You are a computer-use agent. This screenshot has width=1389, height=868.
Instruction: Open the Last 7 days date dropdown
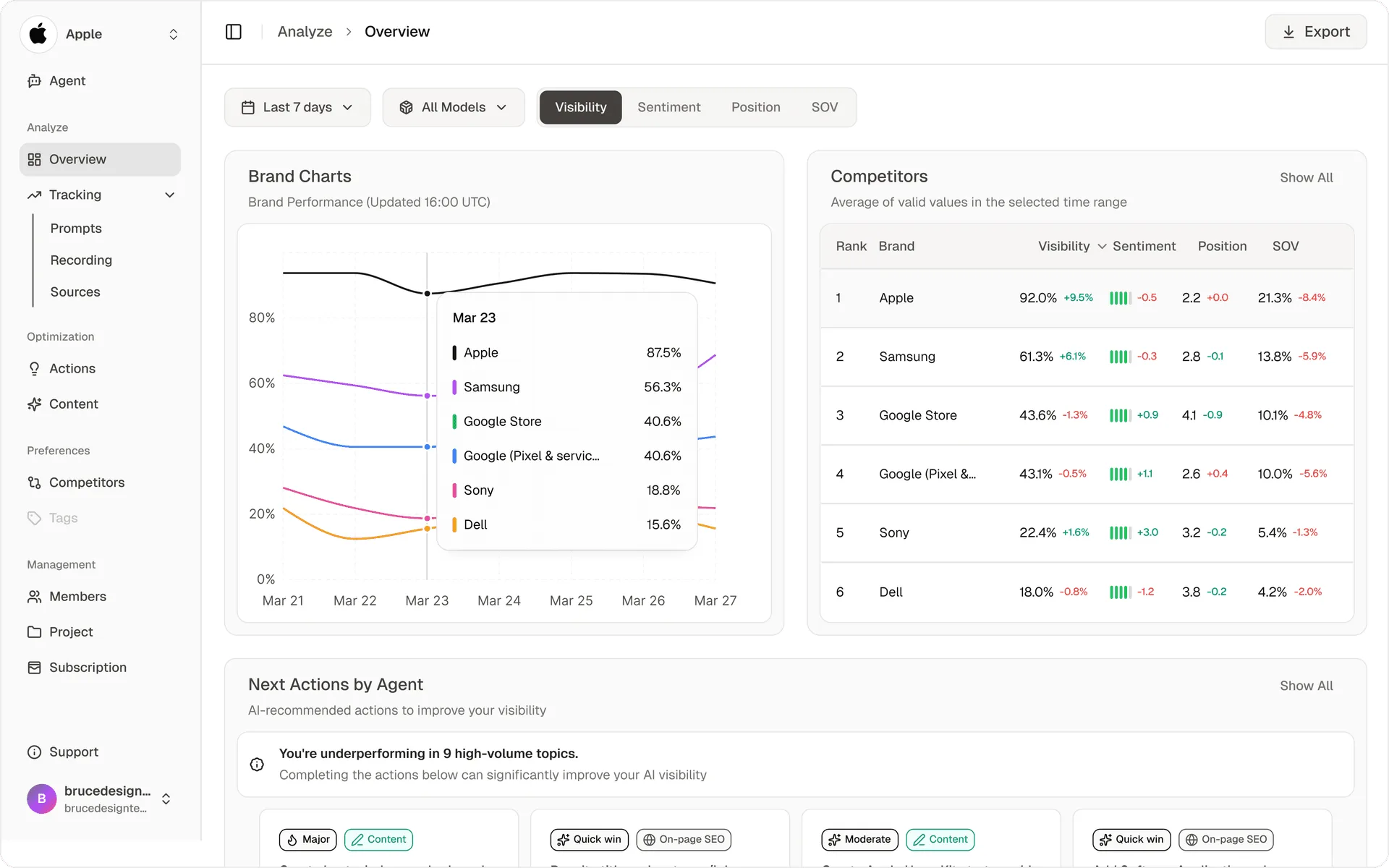[297, 108]
